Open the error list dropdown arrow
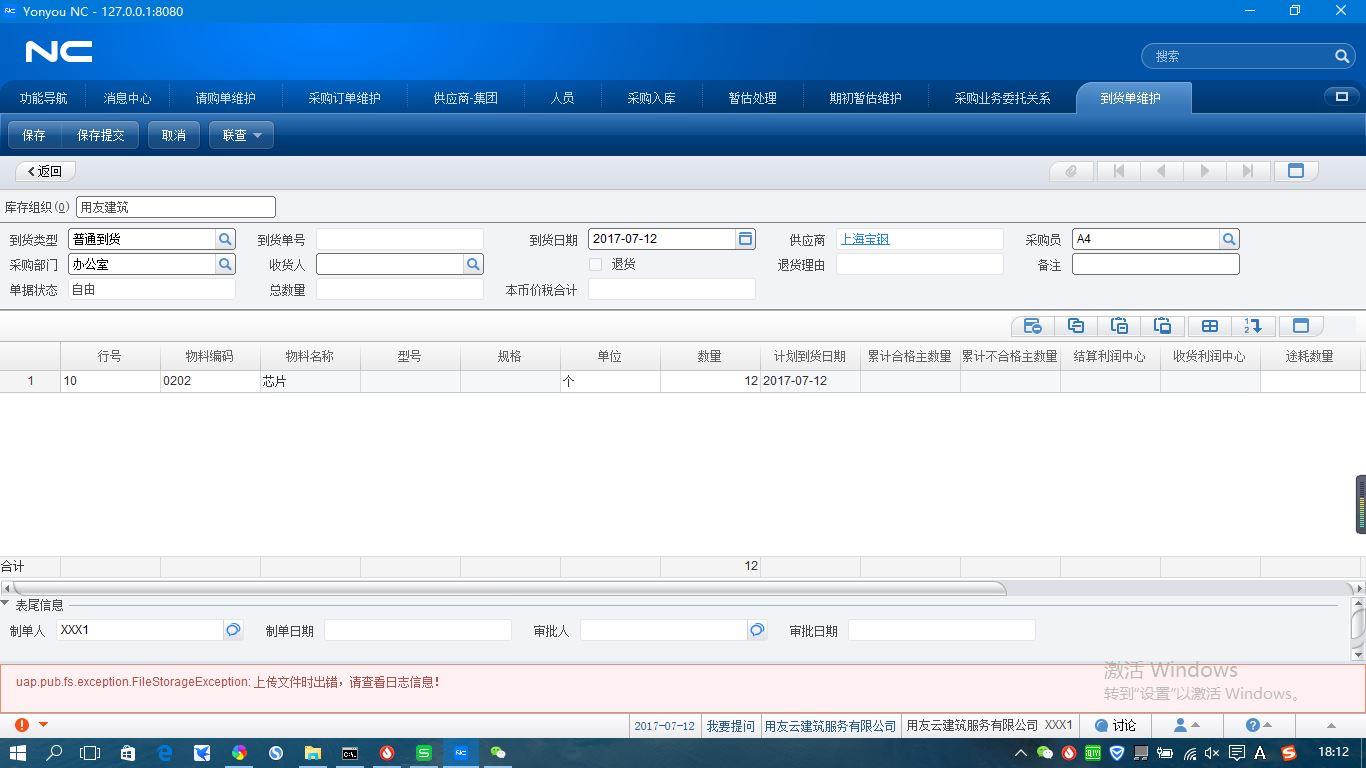The width and height of the screenshot is (1366, 768). pos(43,725)
